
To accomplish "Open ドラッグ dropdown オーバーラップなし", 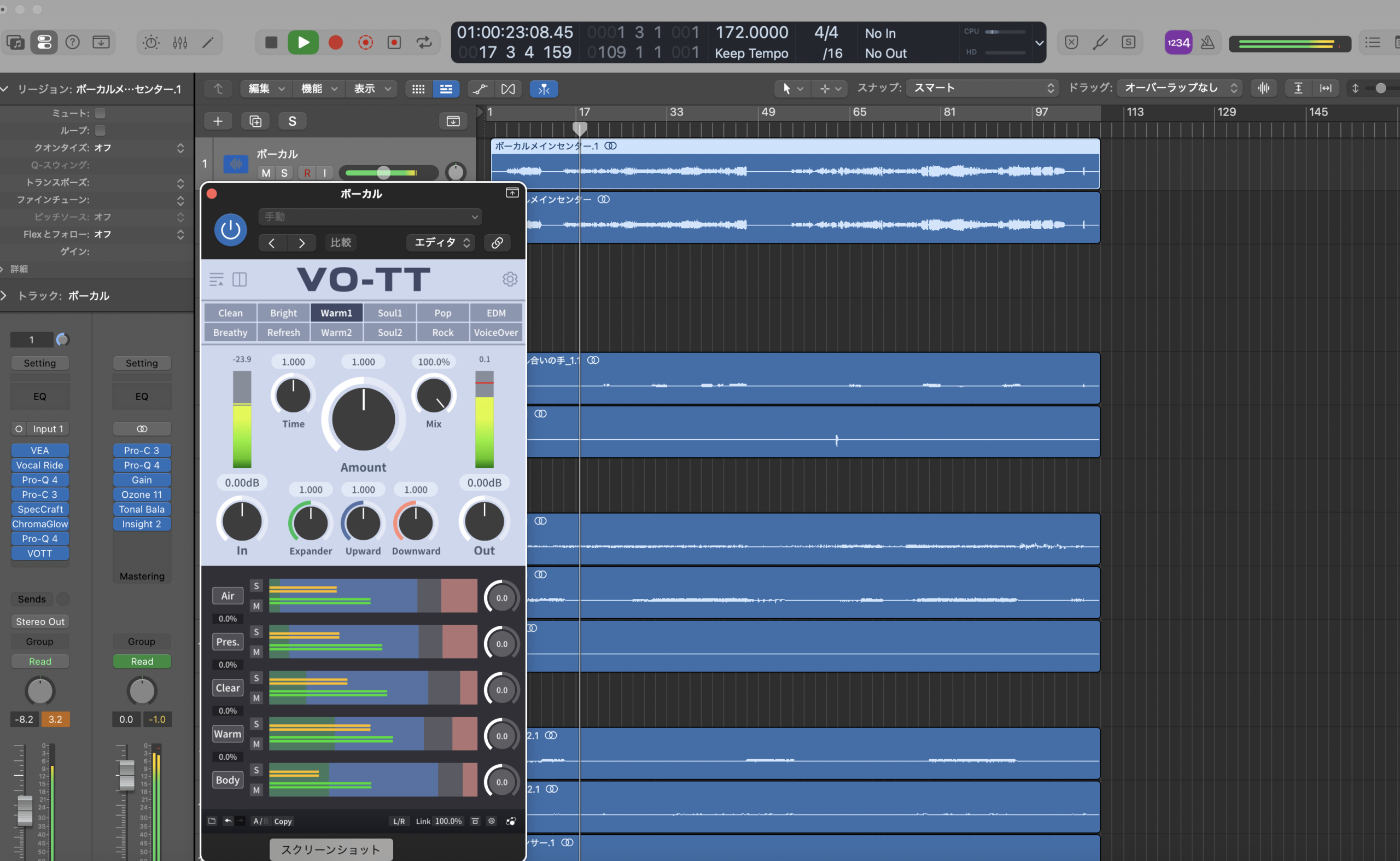I will tap(1179, 88).
